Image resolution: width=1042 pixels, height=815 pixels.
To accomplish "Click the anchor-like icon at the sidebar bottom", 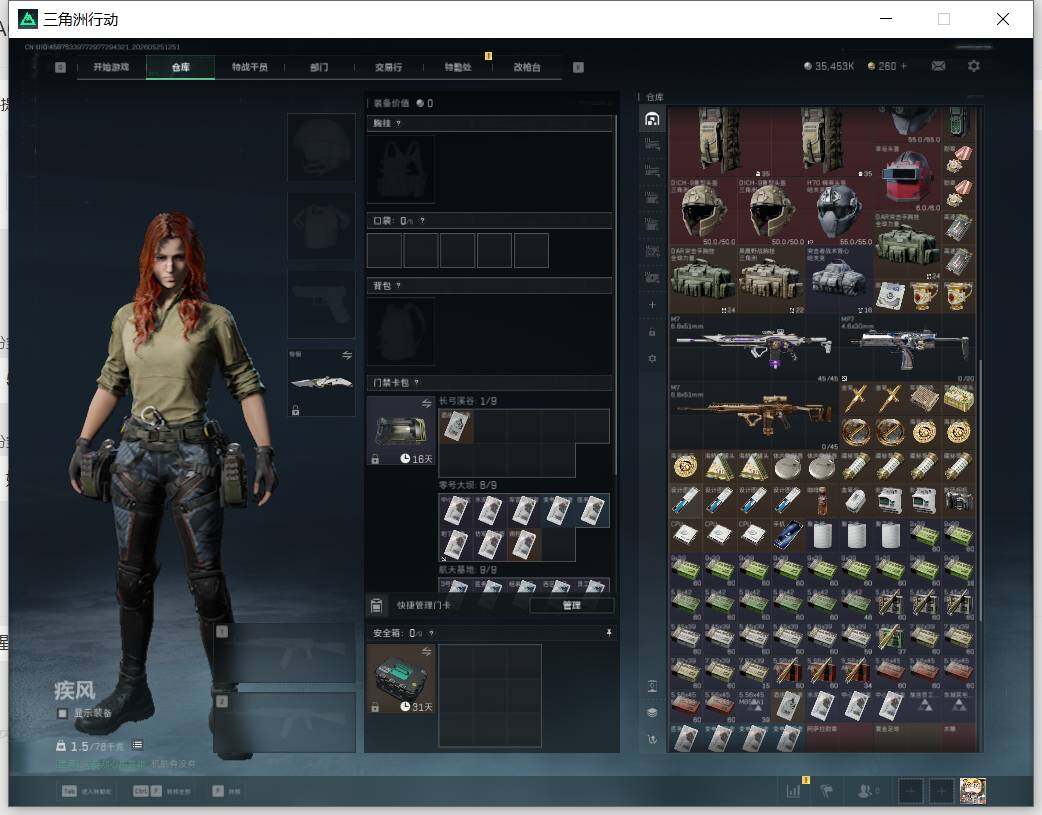I will [652, 739].
